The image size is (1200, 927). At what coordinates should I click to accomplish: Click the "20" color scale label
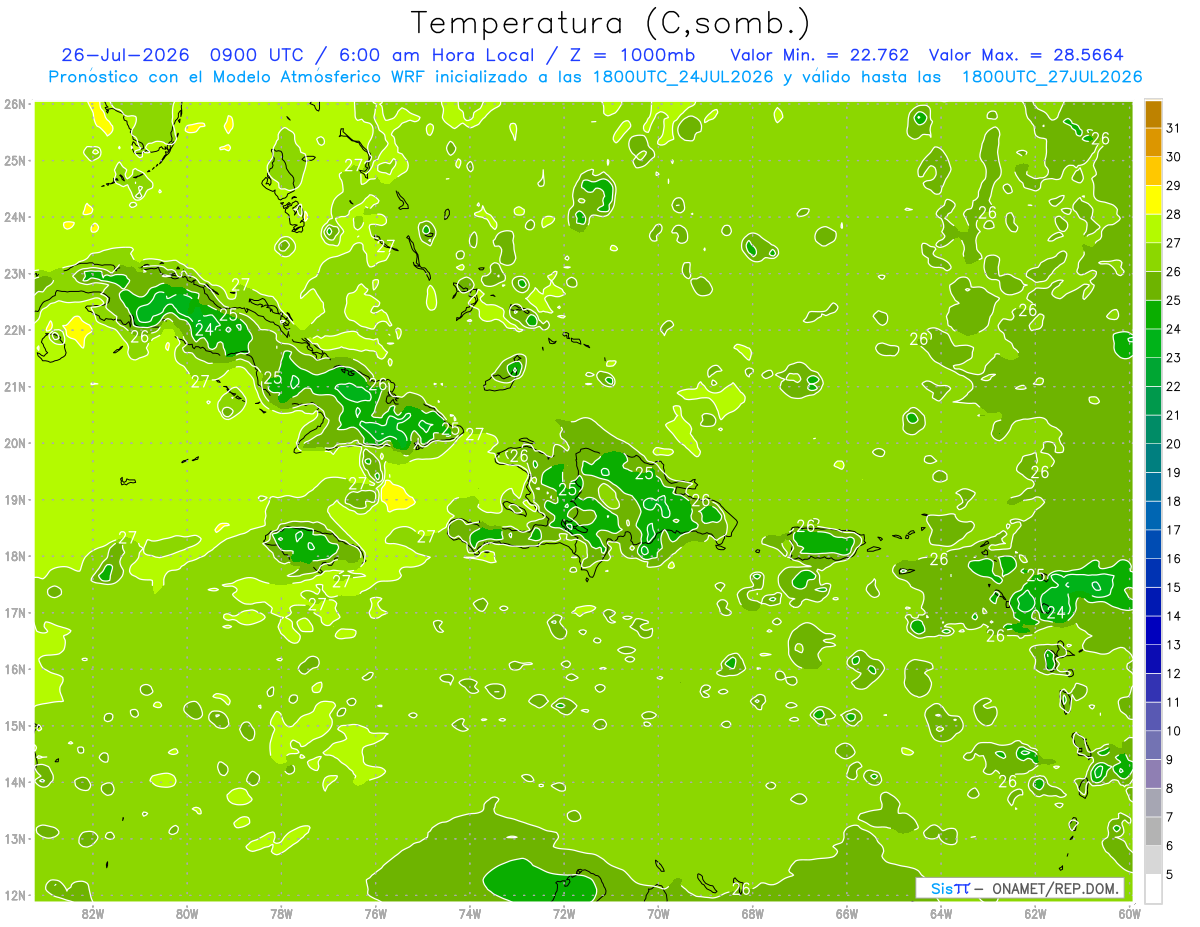tap(1174, 444)
